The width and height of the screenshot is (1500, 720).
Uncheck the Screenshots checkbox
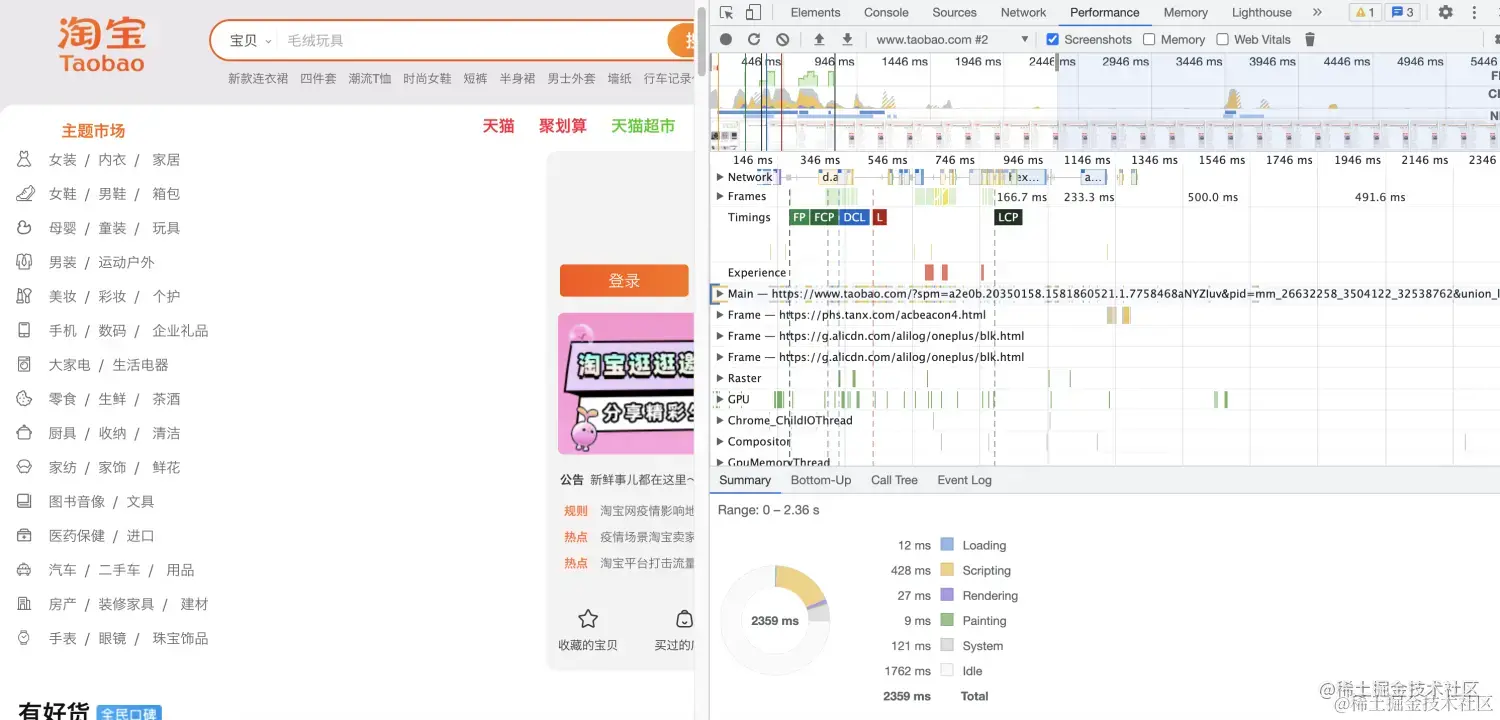(1052, 39)
